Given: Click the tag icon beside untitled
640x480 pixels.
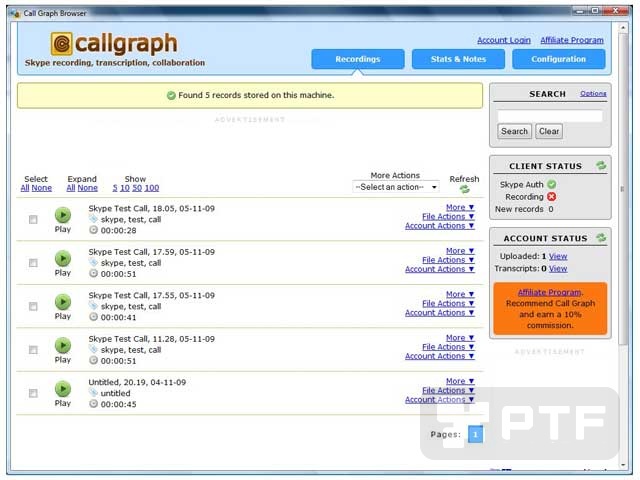Looking at the screenshot, I should 93,393.
